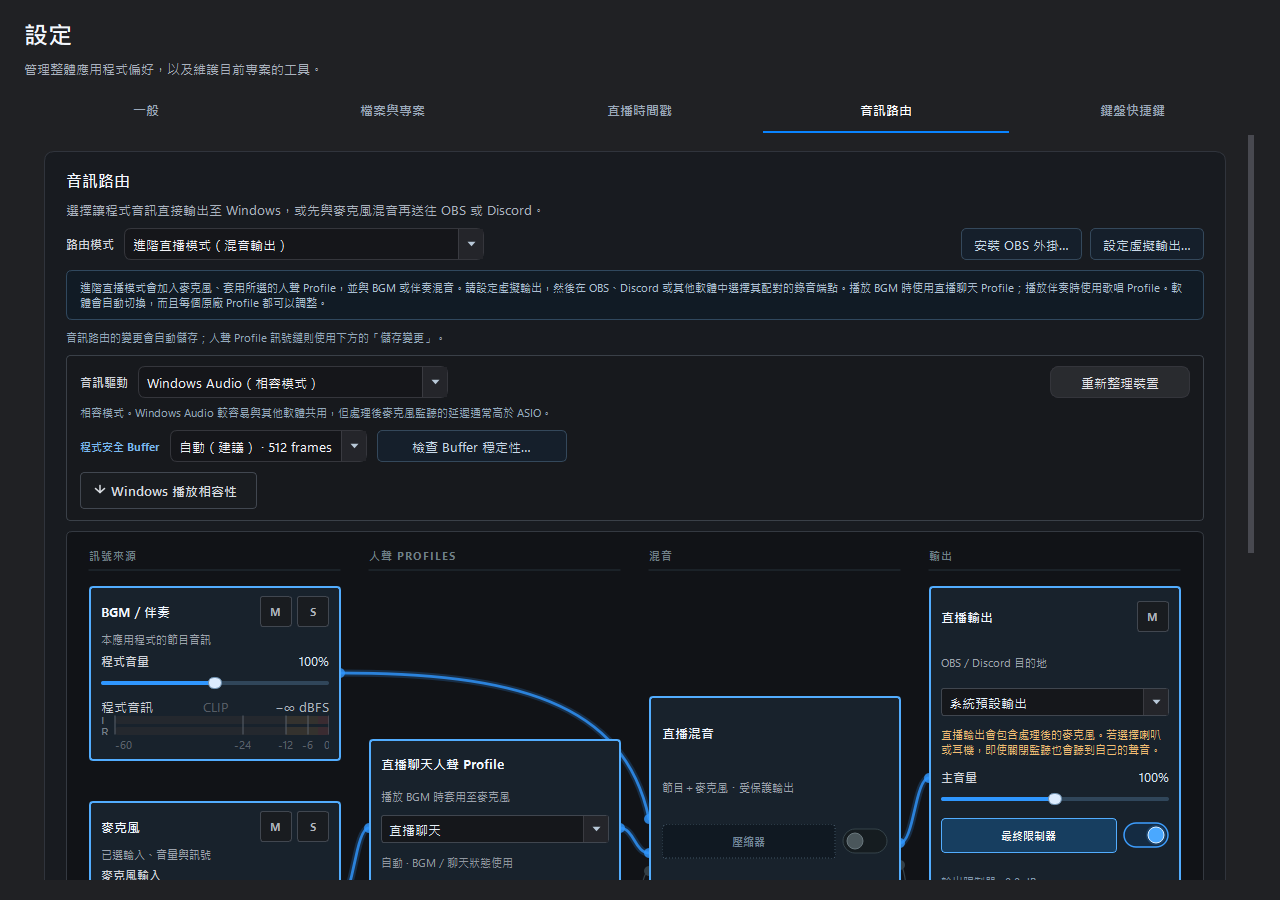Click the 程式安全 Buffer label
The image size is (1280, 900).
click(x=120, y=447)
